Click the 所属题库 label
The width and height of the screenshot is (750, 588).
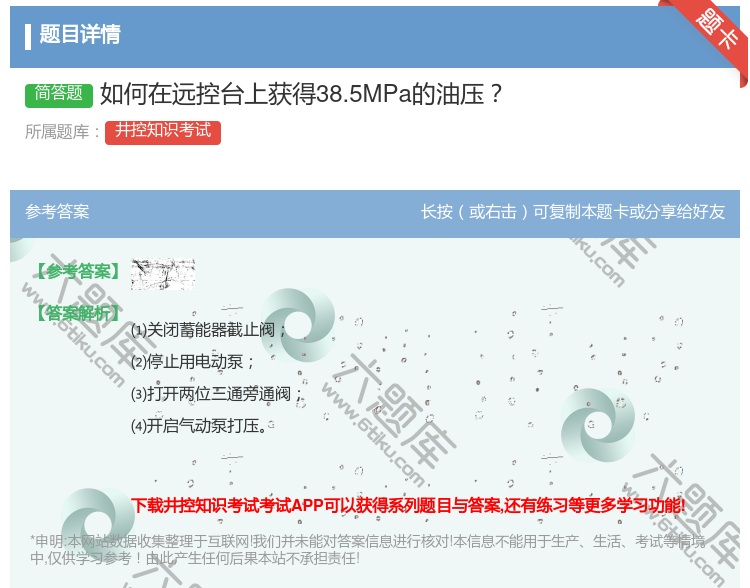coord(62,132)
